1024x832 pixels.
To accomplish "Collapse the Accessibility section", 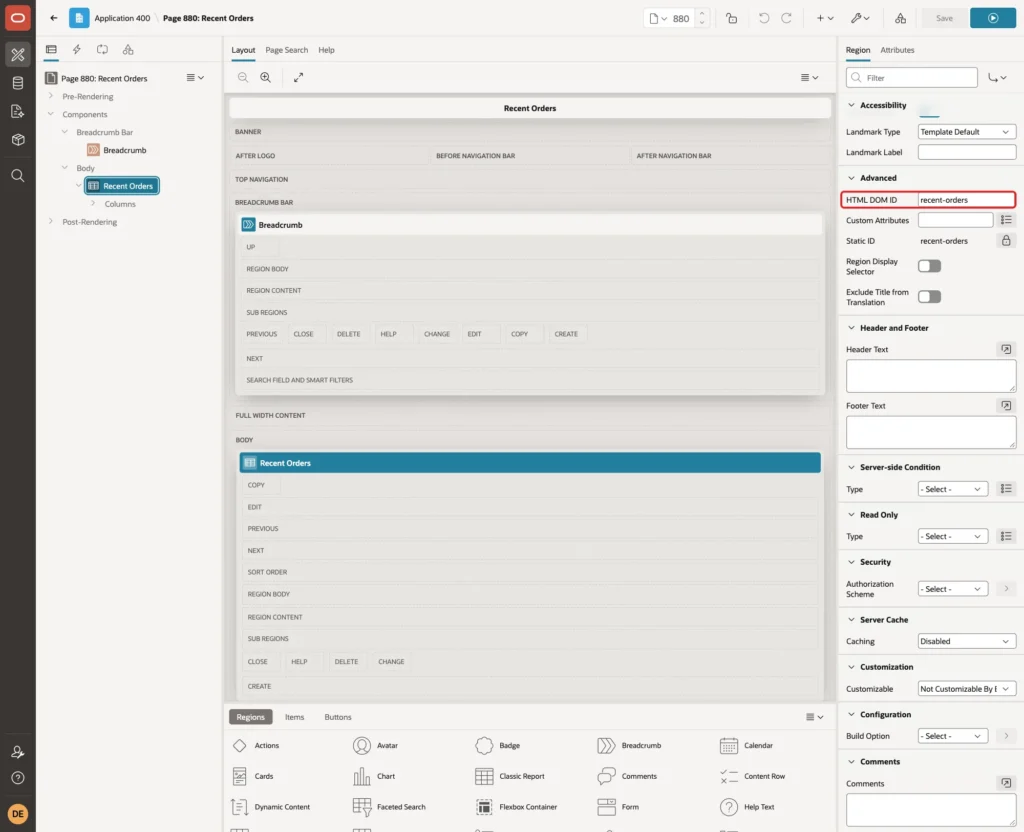I will click(x=851, y=105).
